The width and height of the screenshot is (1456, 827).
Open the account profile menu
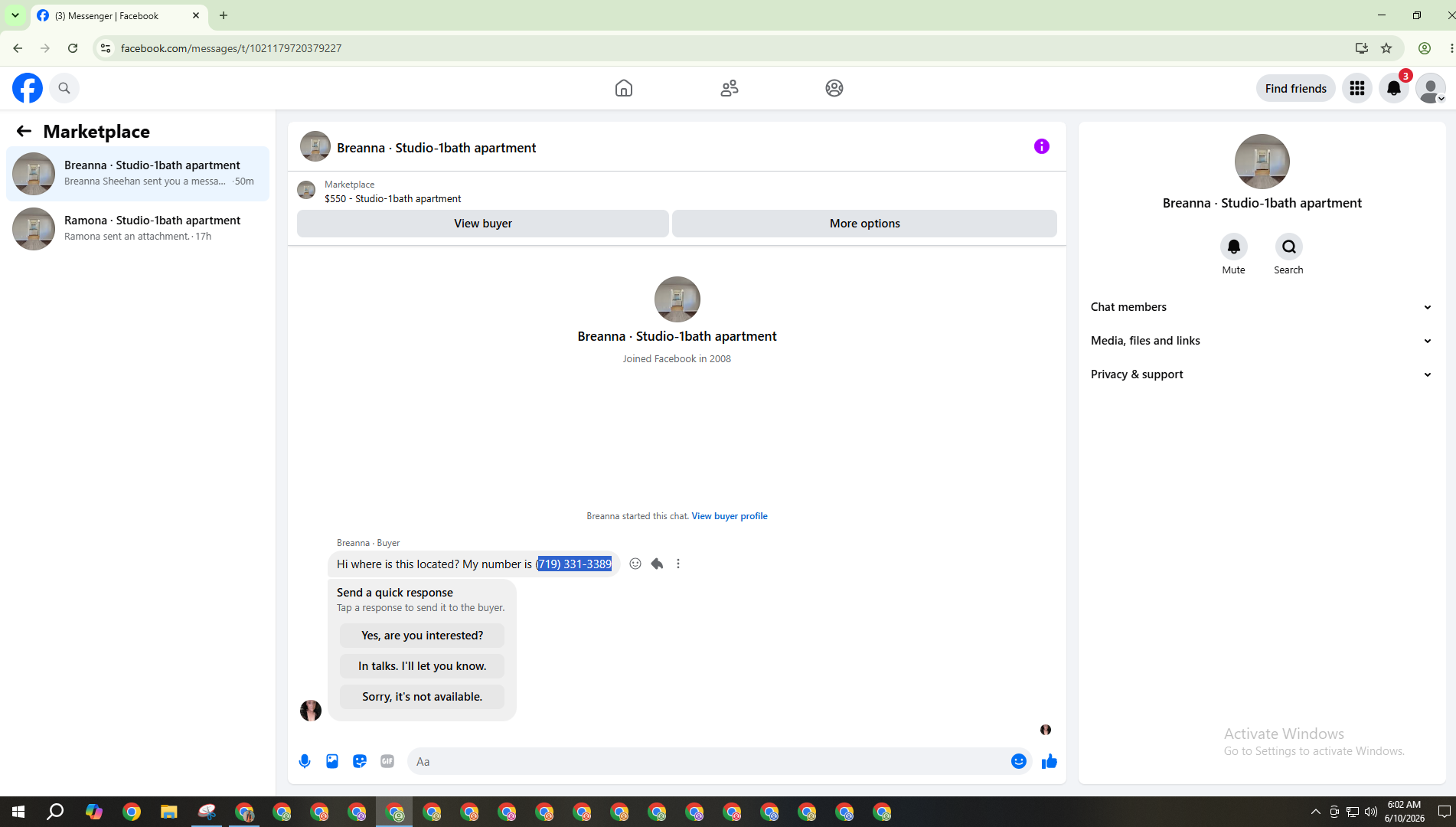1431,88
